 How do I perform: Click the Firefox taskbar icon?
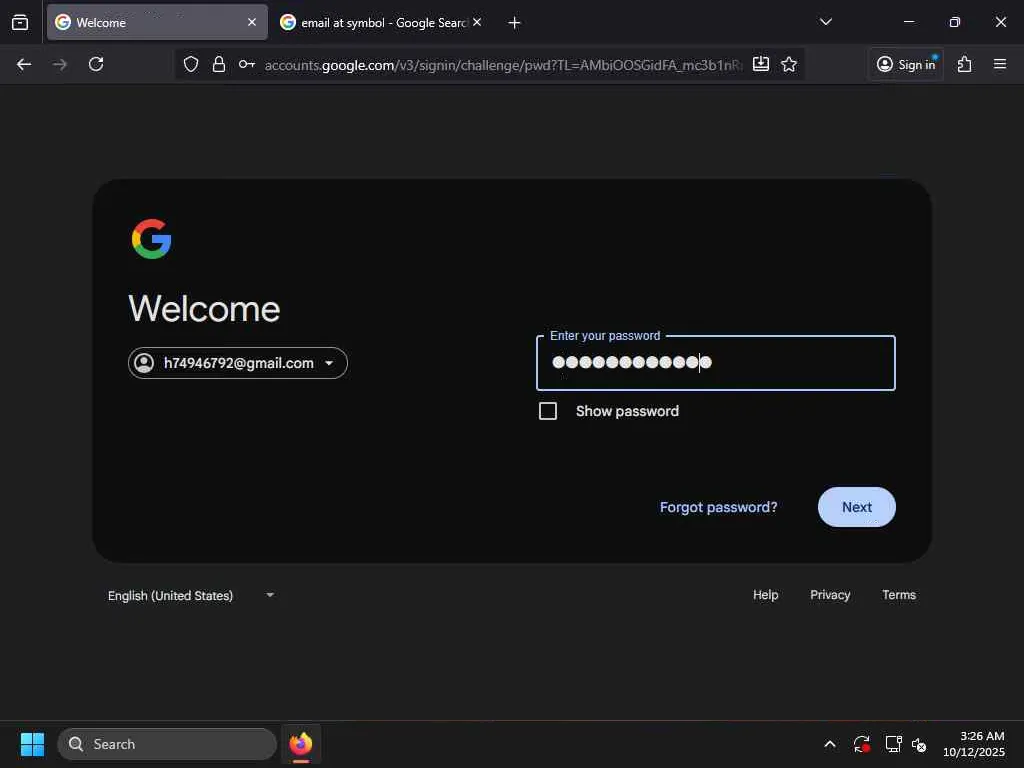point(301,744)
